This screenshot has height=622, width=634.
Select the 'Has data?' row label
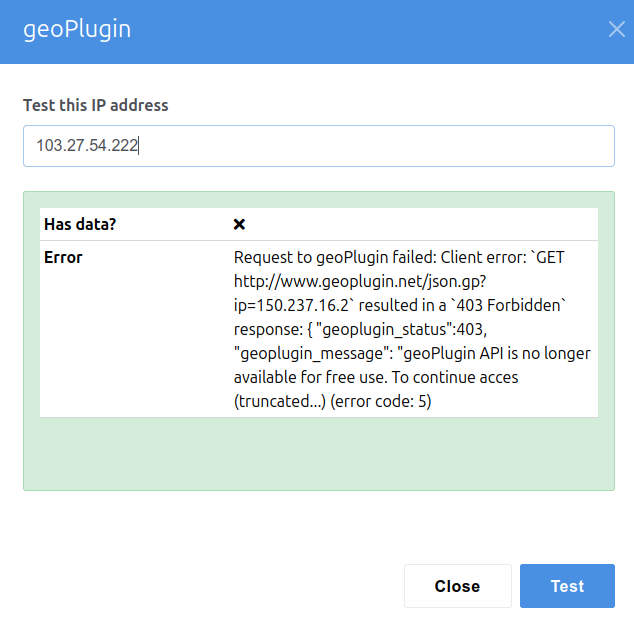(x=80, y=225)
